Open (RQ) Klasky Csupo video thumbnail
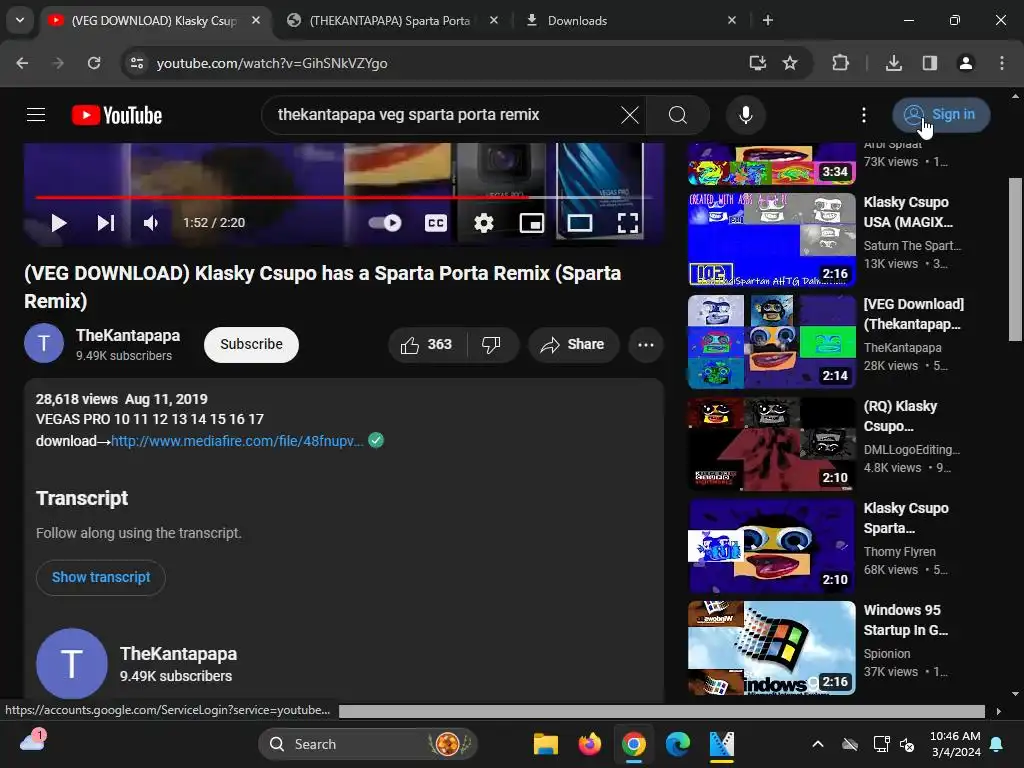The height and width of the screenshot is (768, 1024). click(772, 444)
